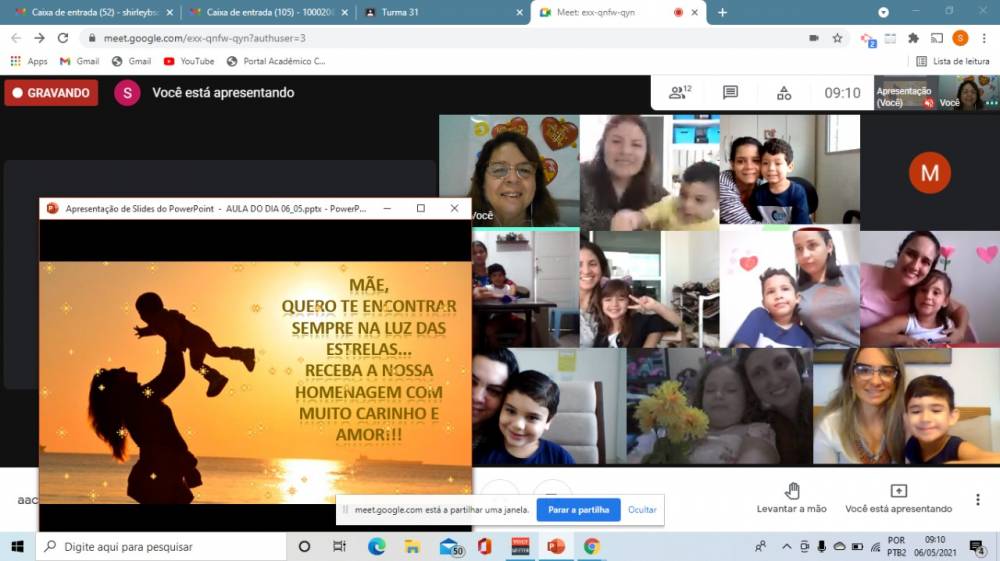
Task: Open PowerPoint from the Windows taskbar
Action: tap(556, 546)
